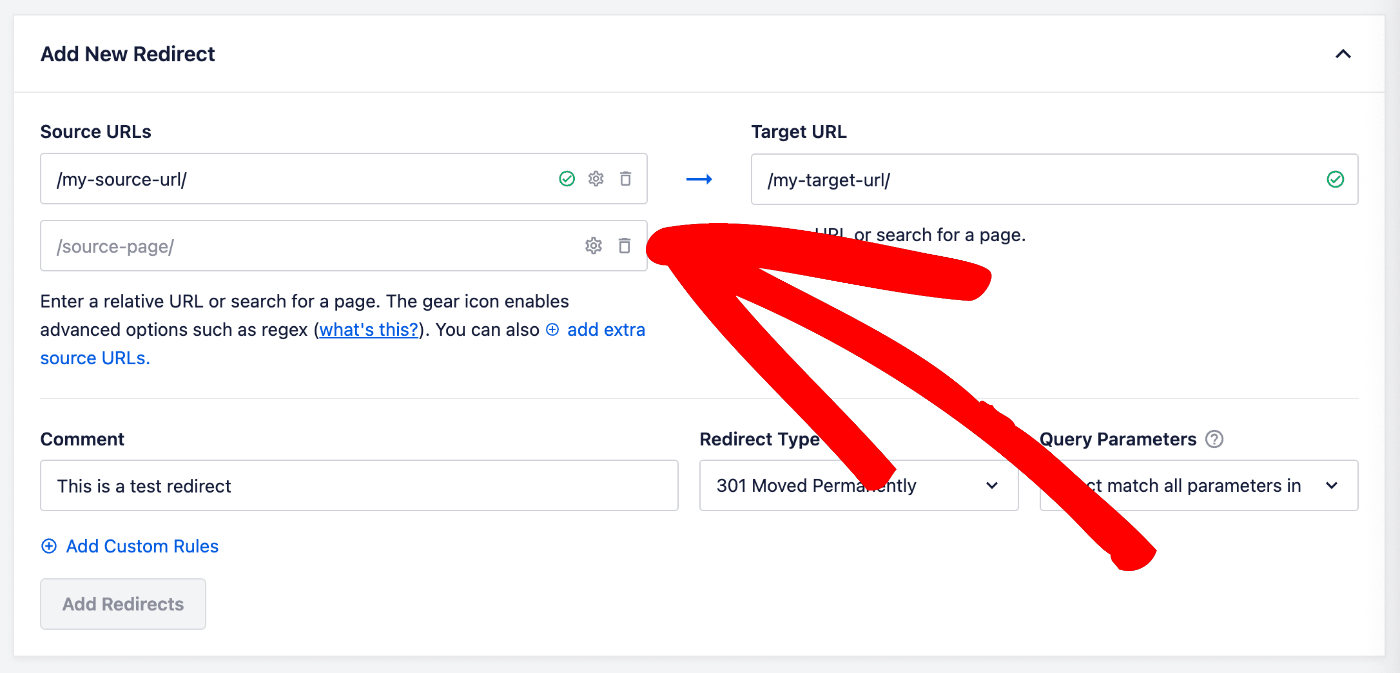This screenshot has width=1400, height=673.
Task: Click into the empty /source-page/ input
Action: click(300, 246)
